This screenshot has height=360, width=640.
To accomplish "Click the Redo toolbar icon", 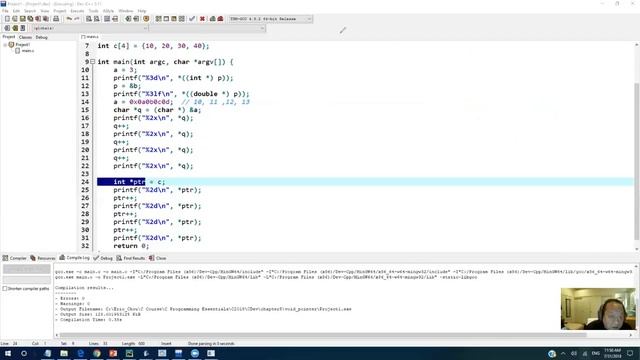I will 77,19.
